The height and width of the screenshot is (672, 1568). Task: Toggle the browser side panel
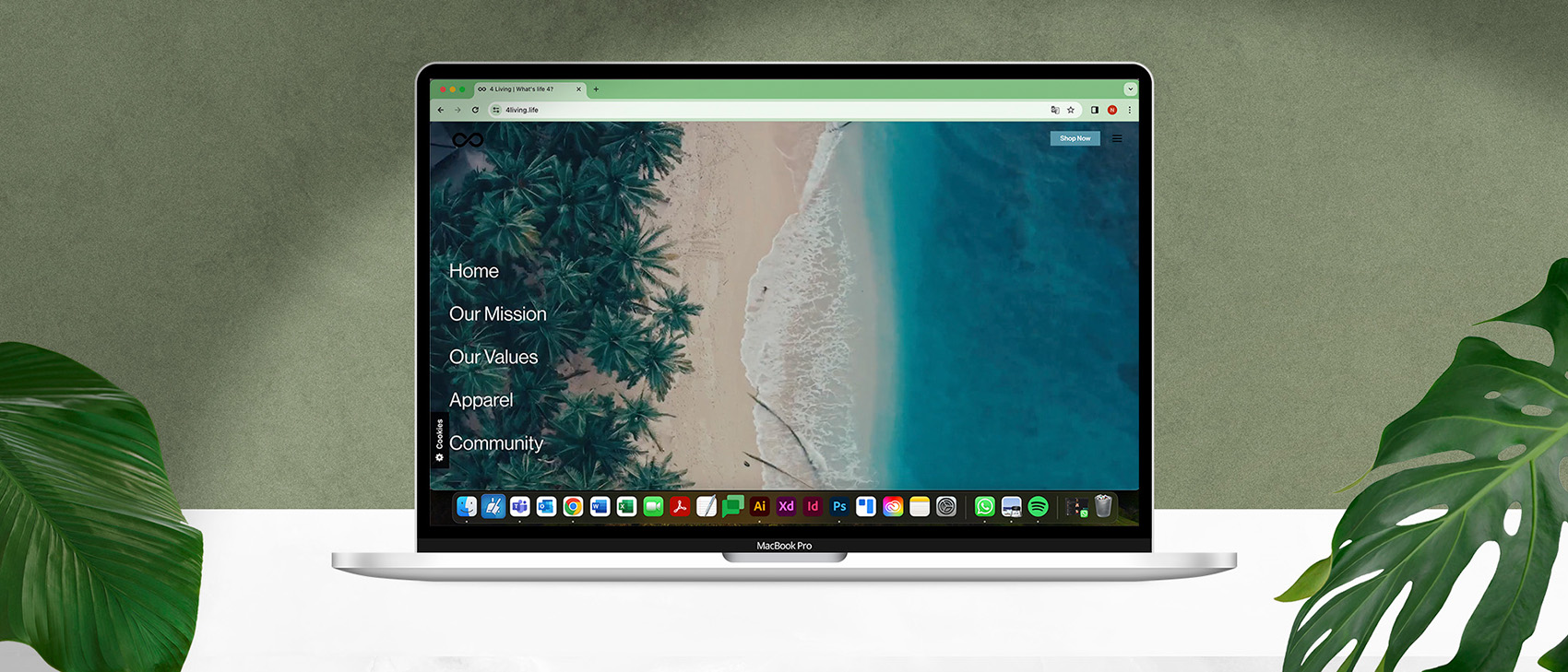1095,110
